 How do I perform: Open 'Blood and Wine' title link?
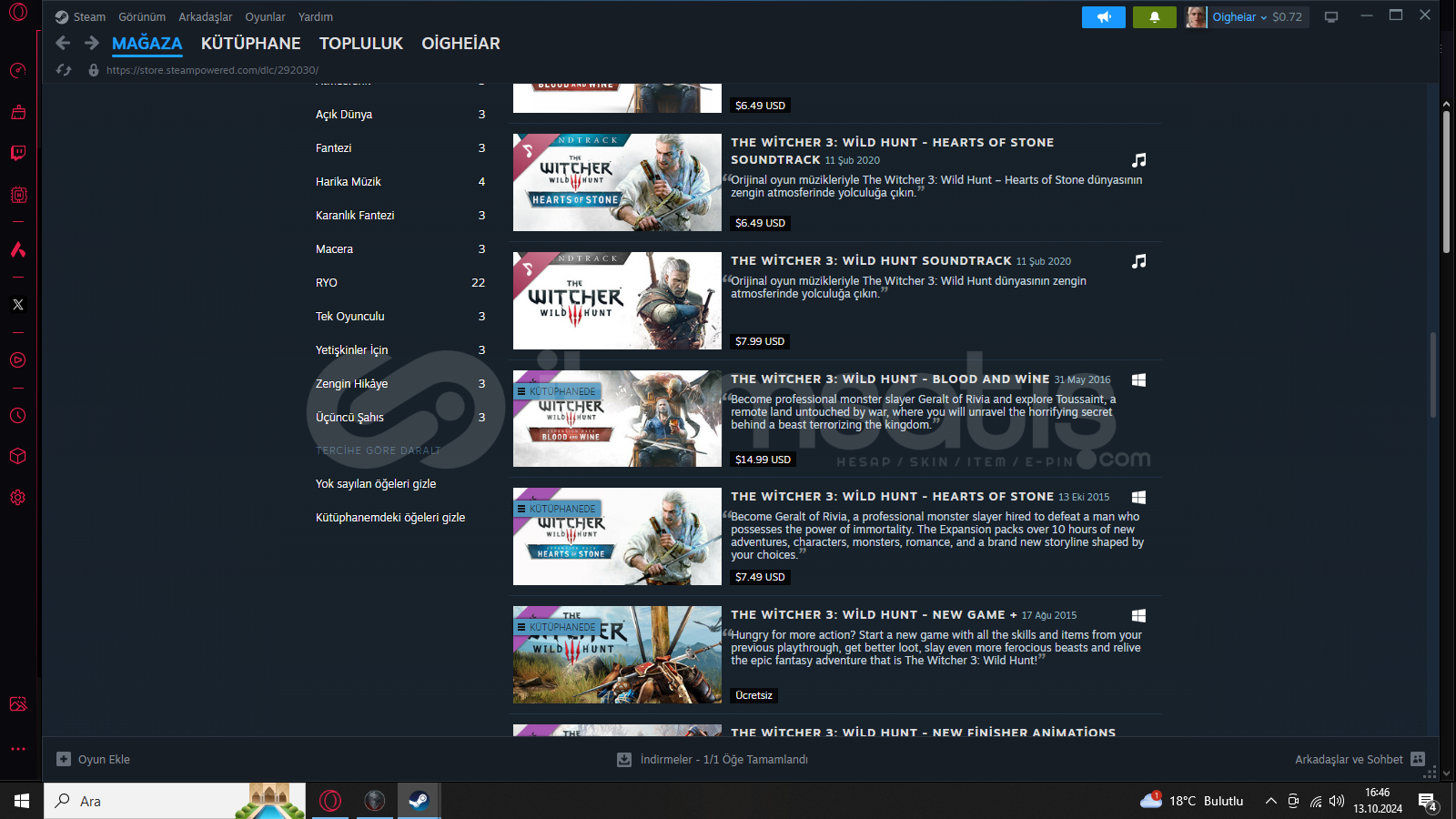[890, 379]
